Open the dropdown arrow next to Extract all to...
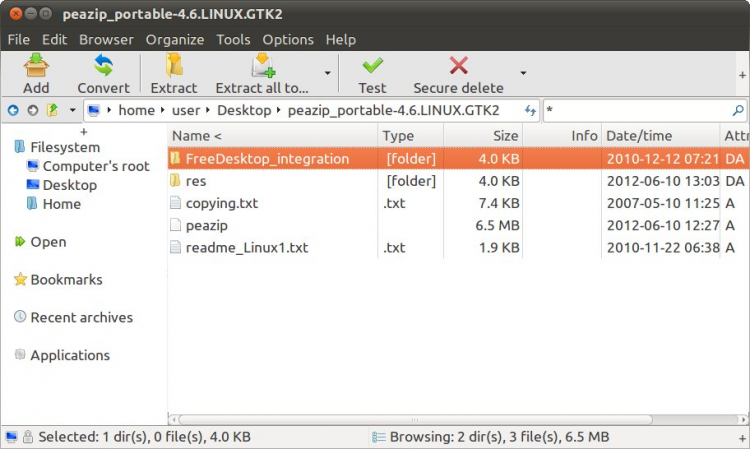750x449 pixels. [328, 73]
